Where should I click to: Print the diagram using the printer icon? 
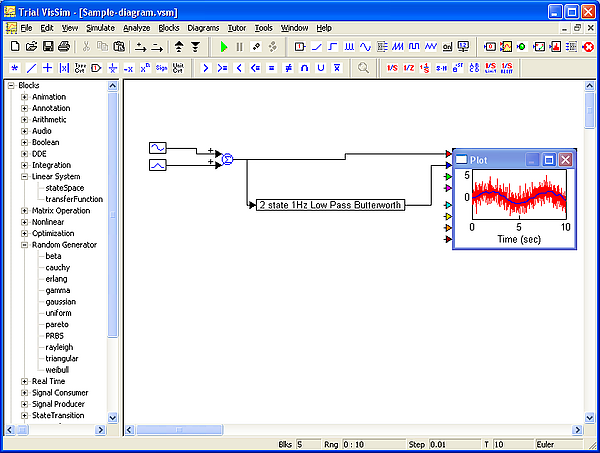(x=64, y=47)
